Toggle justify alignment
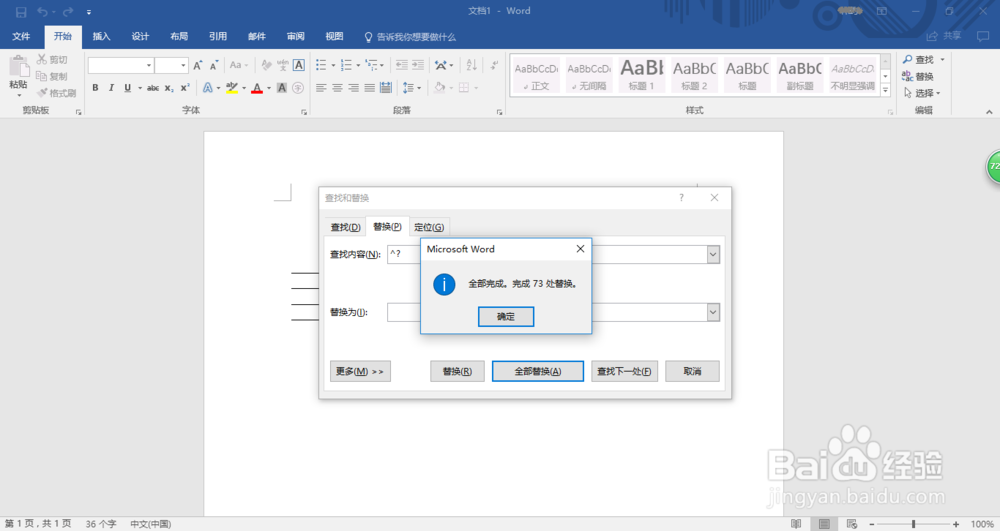Viewport: 1000px width, 531px height. point(369,88)
